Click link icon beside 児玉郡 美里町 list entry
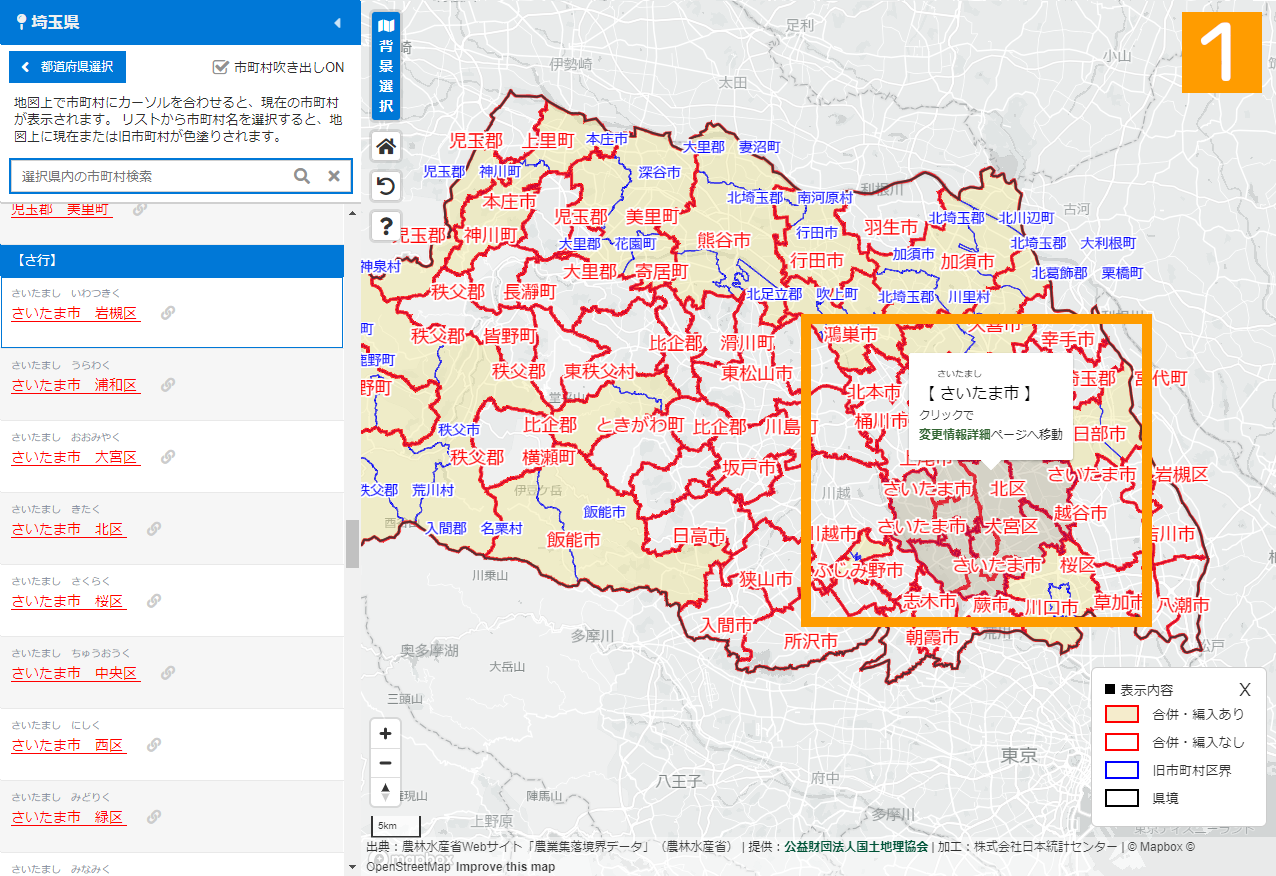The image size is (1276, 876). 140,209
